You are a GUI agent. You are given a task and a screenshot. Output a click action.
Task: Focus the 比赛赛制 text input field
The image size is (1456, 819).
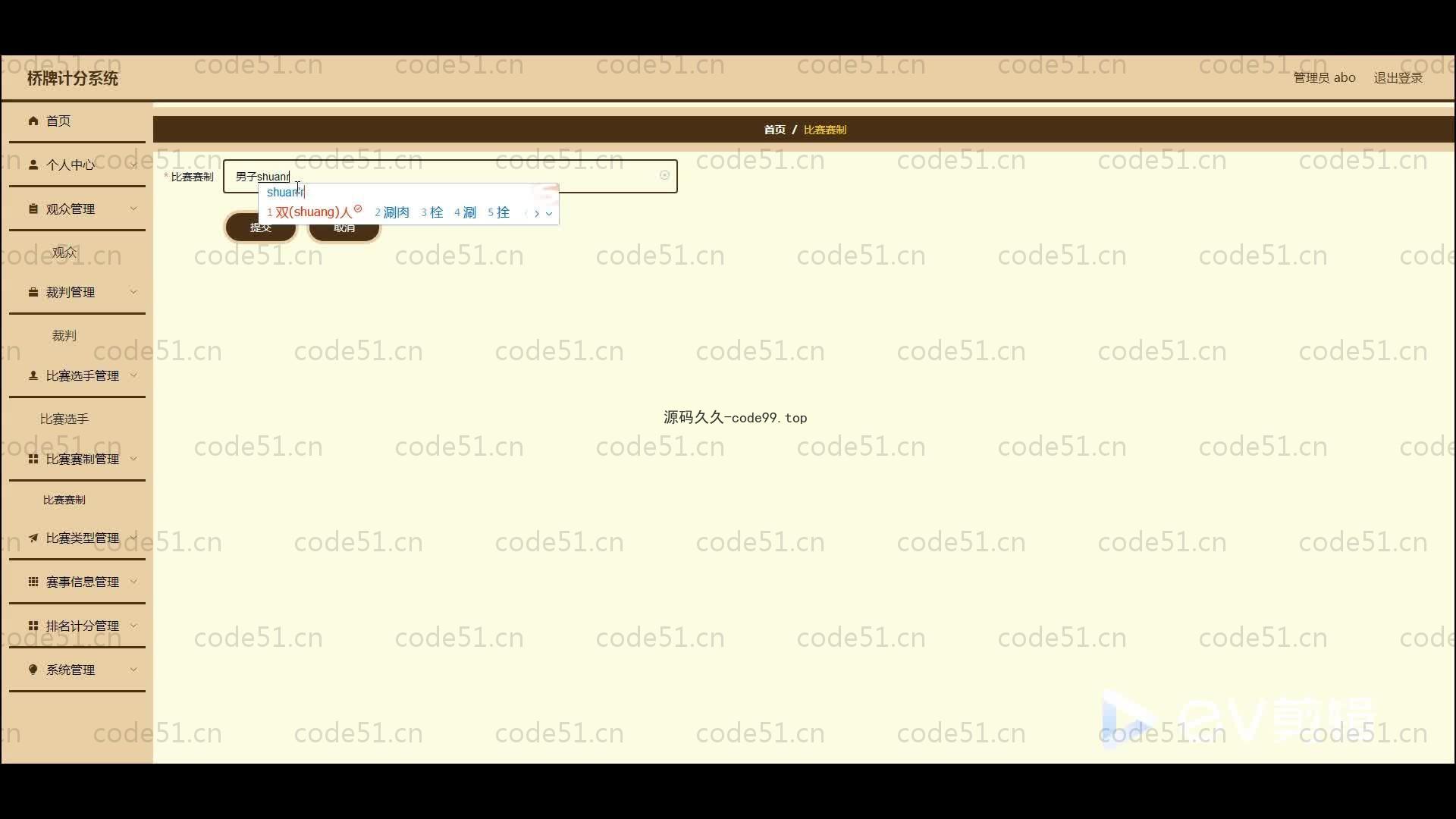coord(450,177)
